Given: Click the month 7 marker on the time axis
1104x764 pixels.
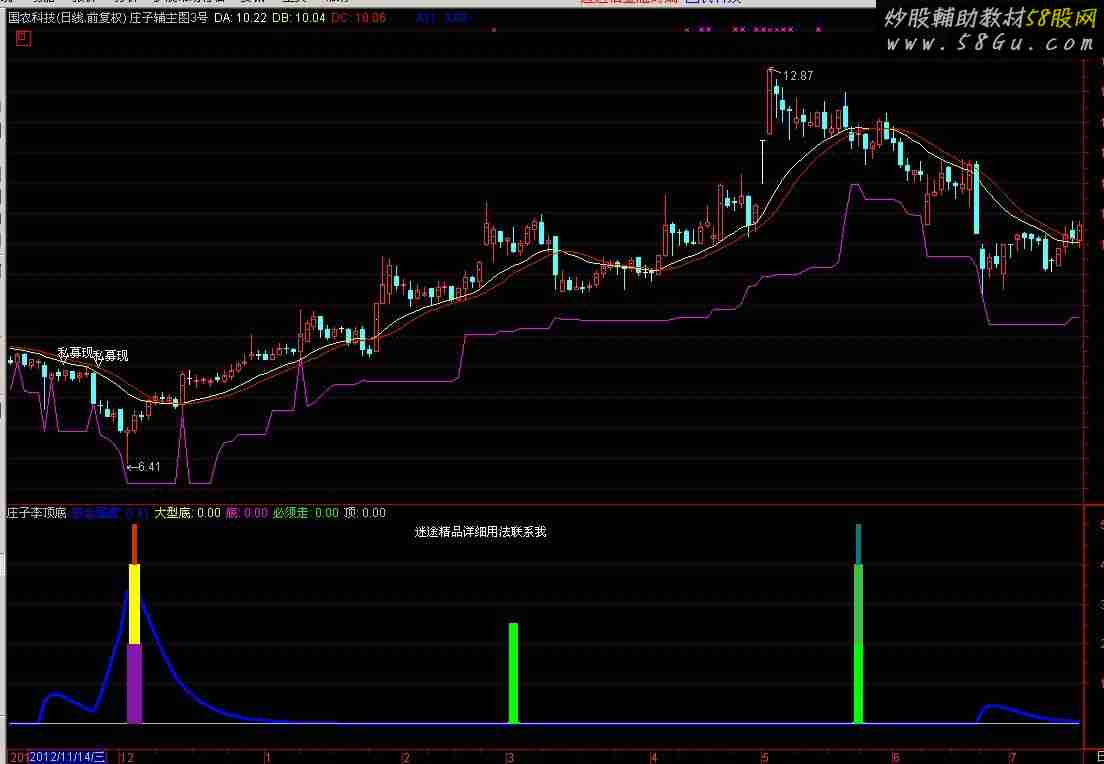Looking at the screenshot, I should [x=1012, y=757].
